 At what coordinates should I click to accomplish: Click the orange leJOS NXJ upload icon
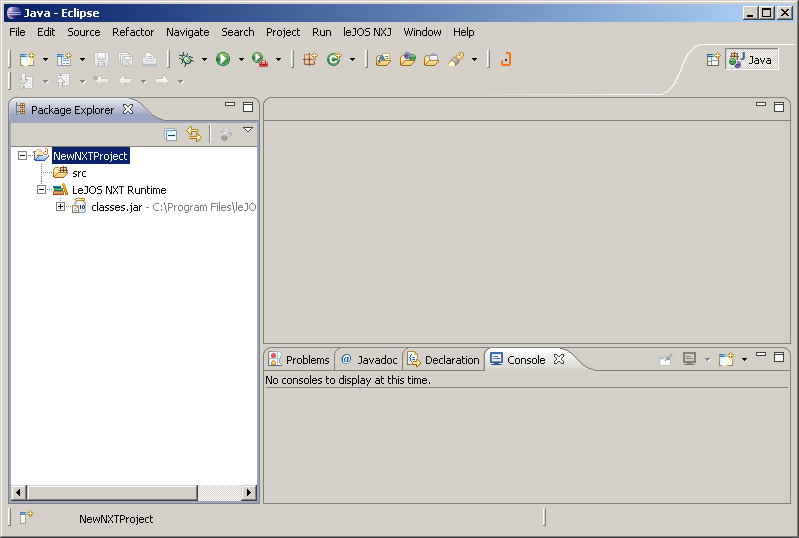(x=505, y=60)
